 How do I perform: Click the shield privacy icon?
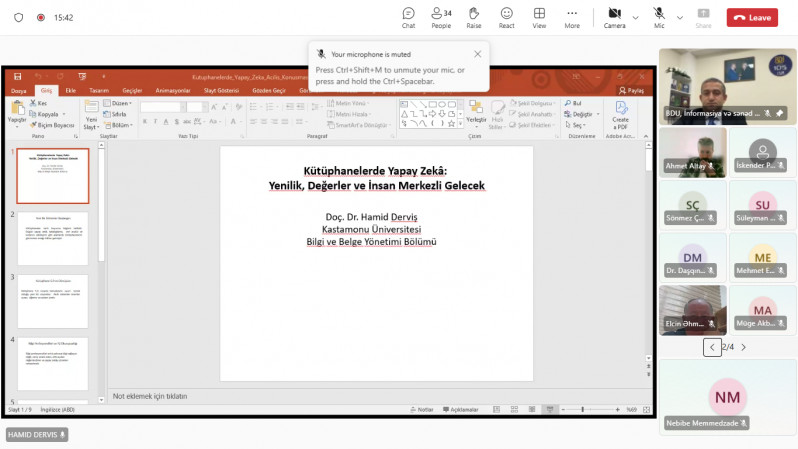(18, 18)
